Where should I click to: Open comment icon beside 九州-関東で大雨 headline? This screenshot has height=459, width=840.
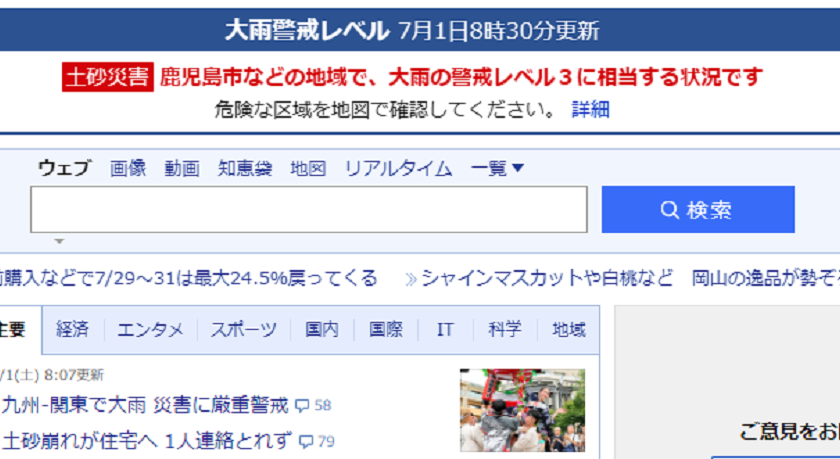(x=302, y=405)
